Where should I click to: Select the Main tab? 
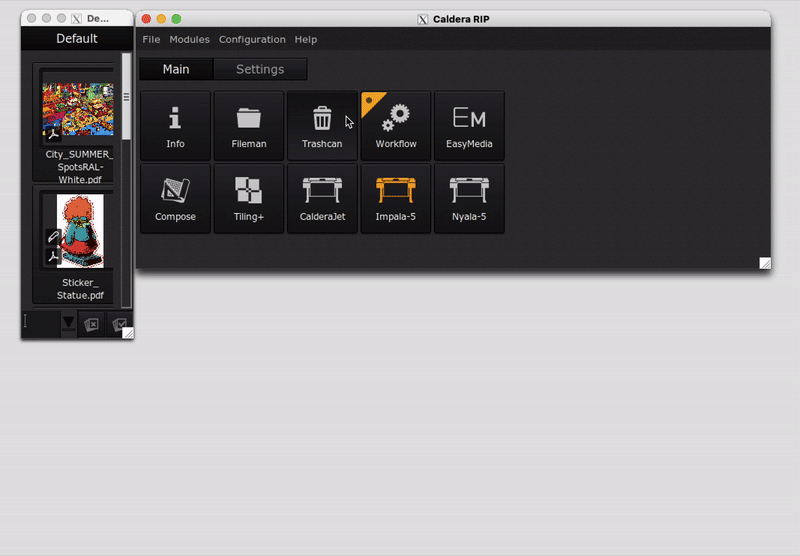pos(176,70)
